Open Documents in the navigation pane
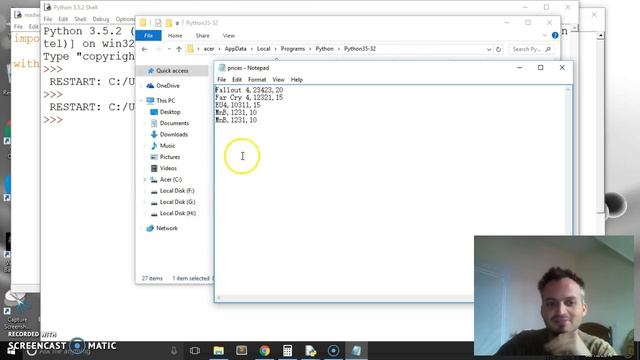640x360 pixels. click(174, 123)
